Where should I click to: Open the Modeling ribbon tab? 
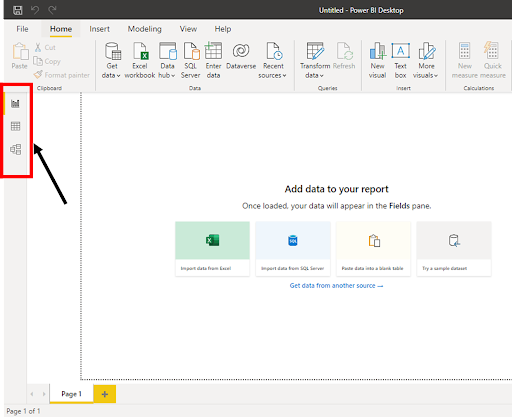(145, 29)
